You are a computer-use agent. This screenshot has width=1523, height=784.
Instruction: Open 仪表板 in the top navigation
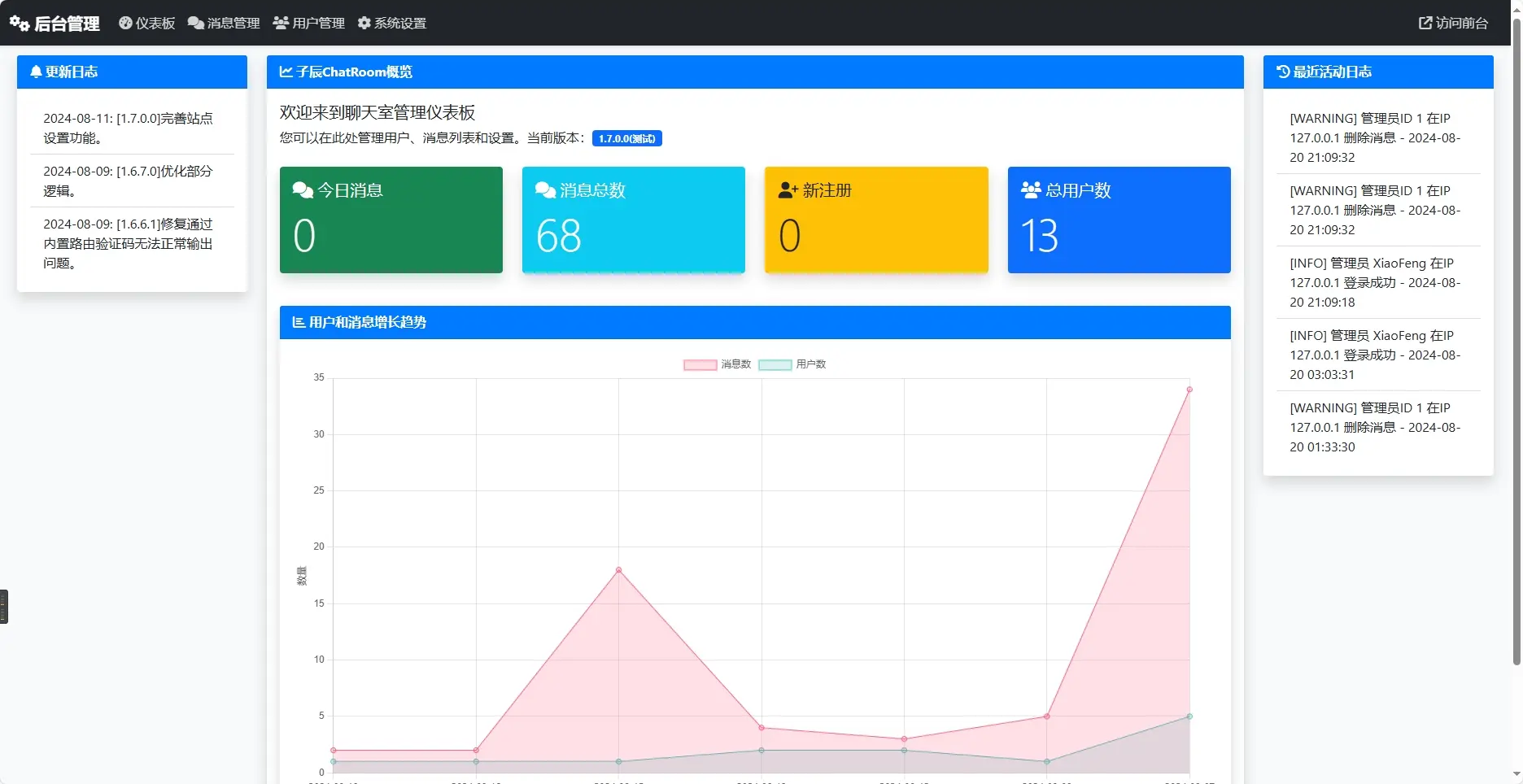(x=147, y=24)
